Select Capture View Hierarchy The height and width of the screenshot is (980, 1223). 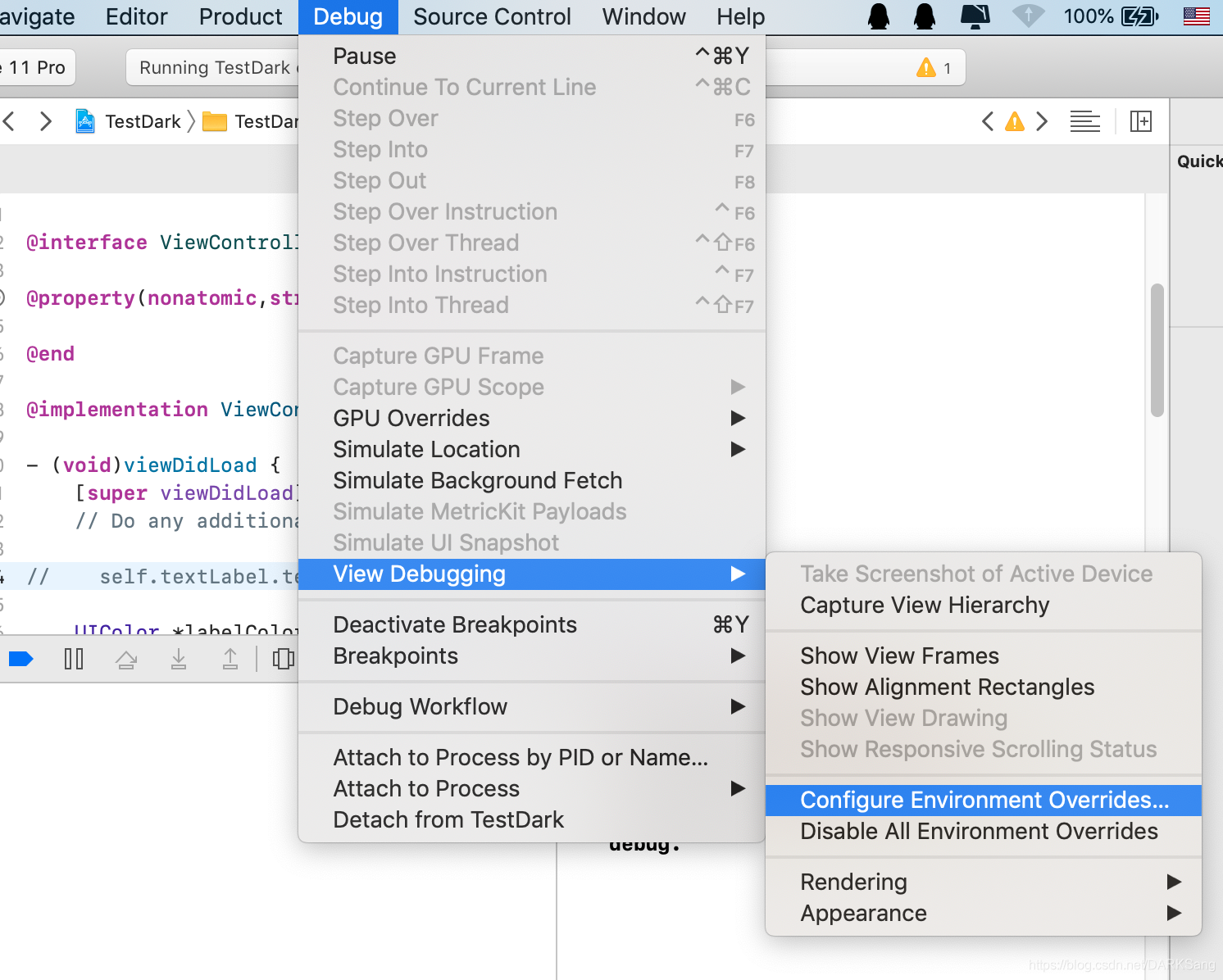coord(984,605)
